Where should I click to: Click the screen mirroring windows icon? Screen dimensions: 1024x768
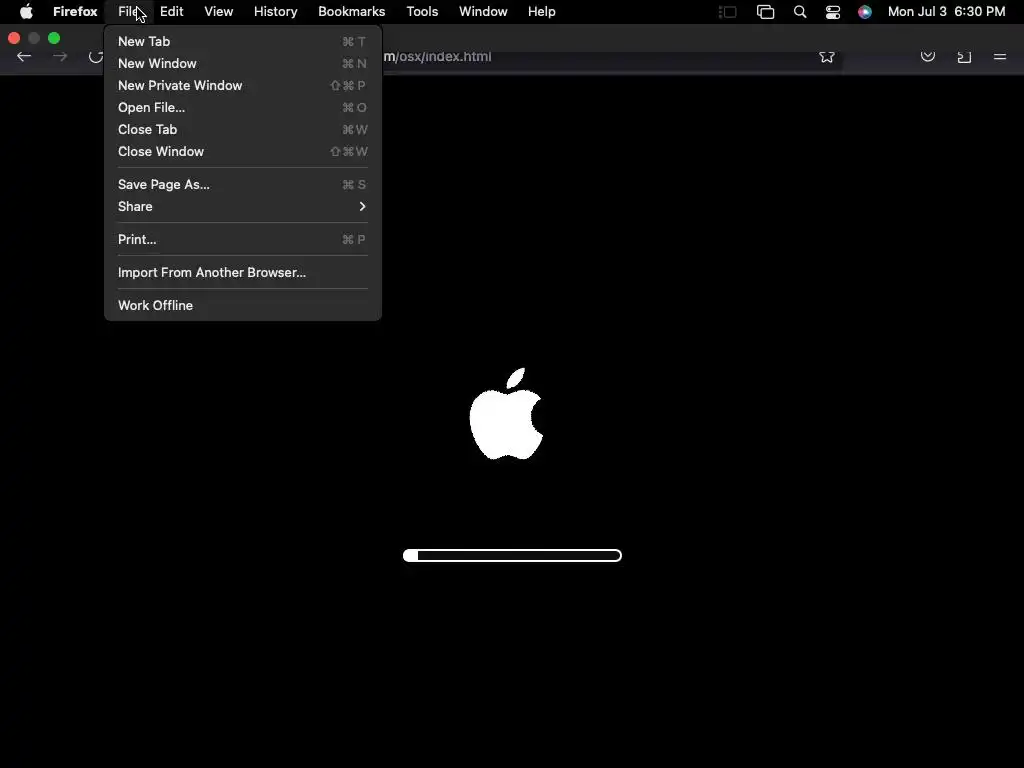(765, 12)
